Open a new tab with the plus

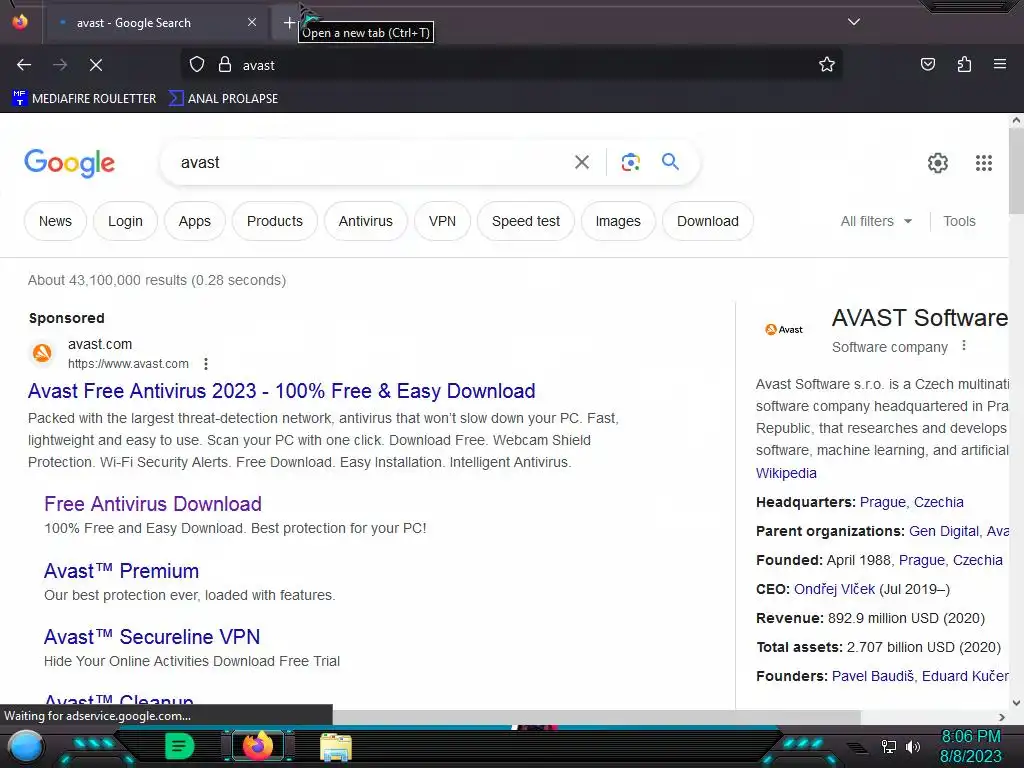pos(289,23)
